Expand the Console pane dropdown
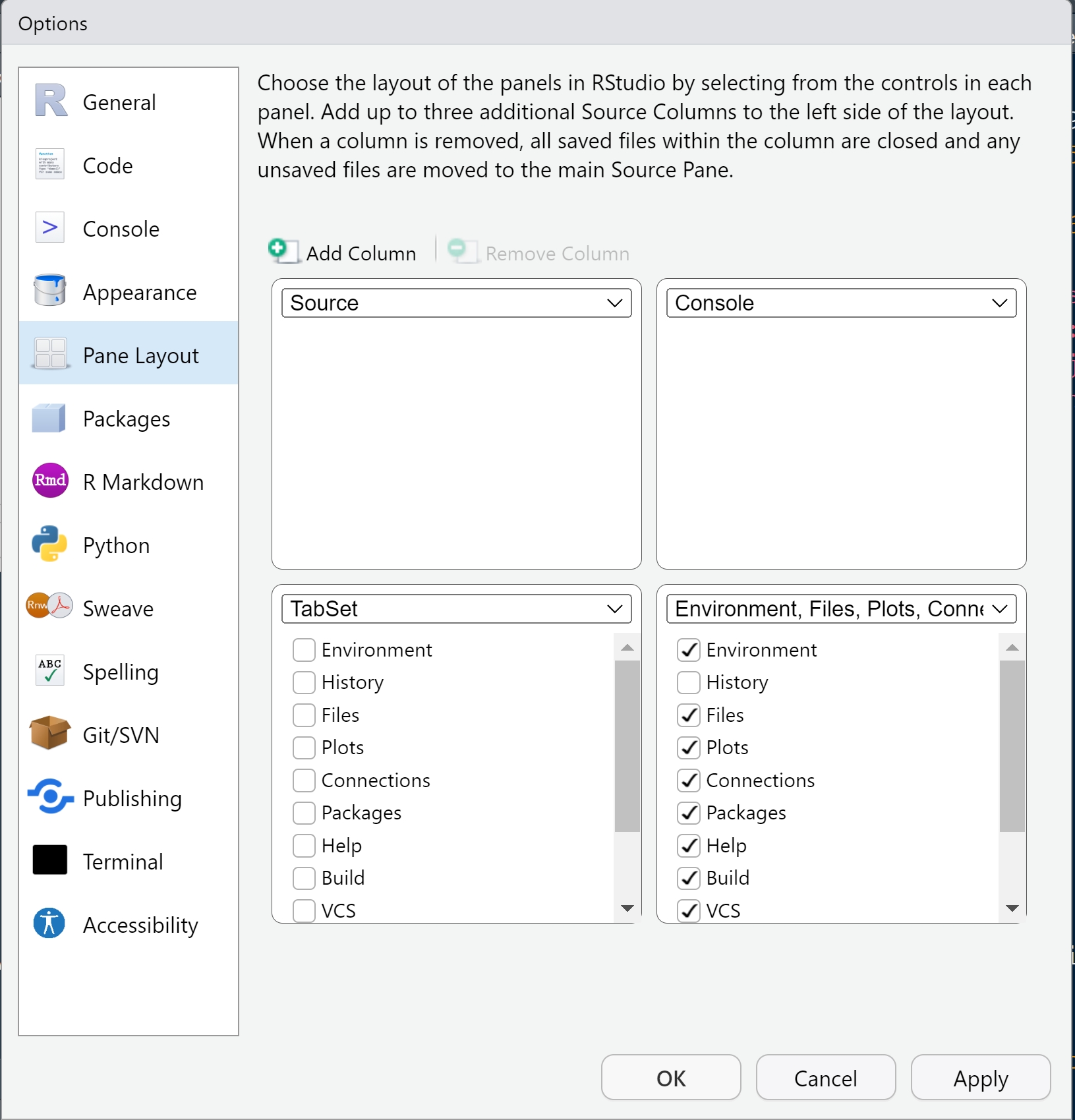 coord(841,303)
